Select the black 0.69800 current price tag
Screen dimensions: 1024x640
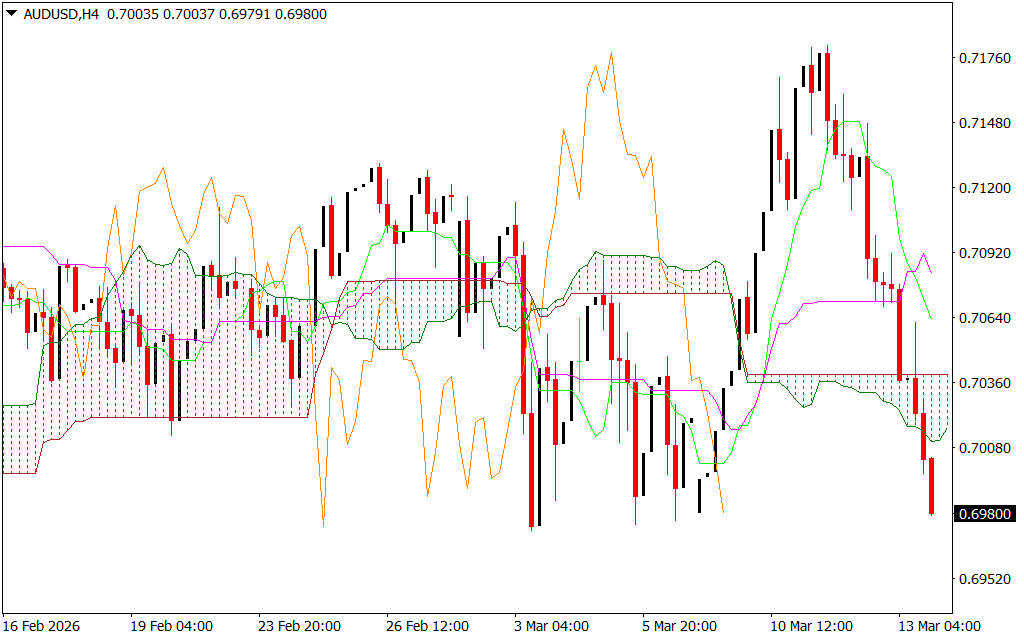pos(986,514)
